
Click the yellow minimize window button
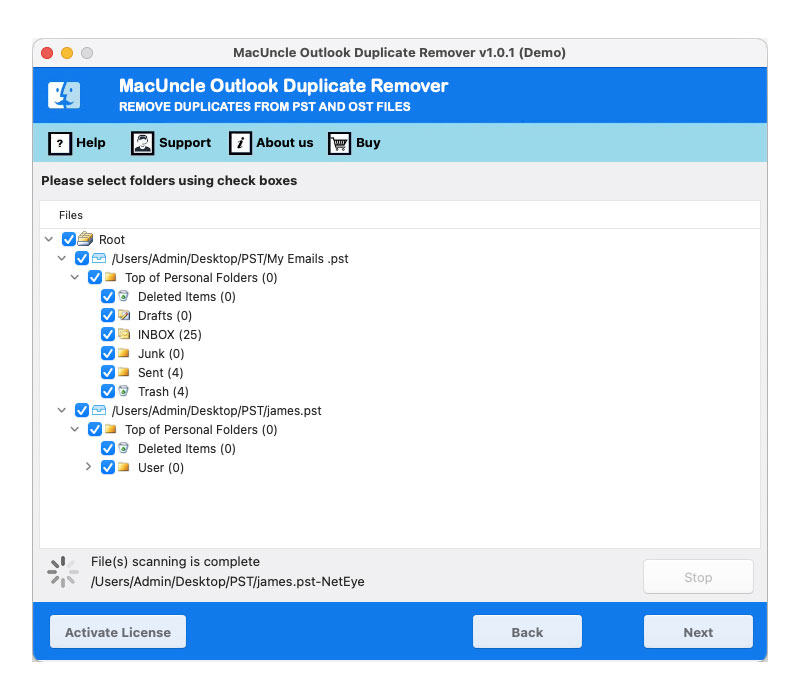(x=67, y=53)
